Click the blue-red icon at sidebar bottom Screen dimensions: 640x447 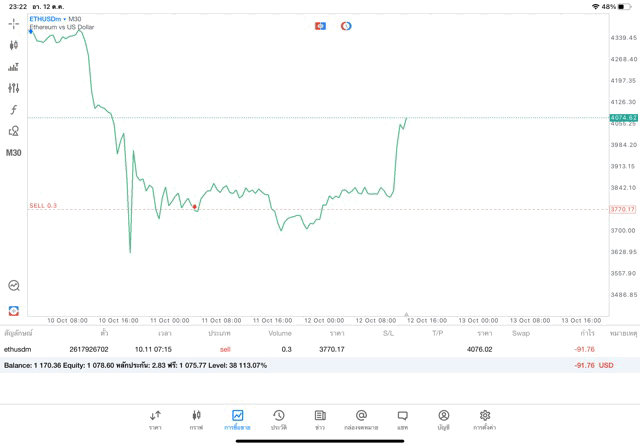pos(13,311)
